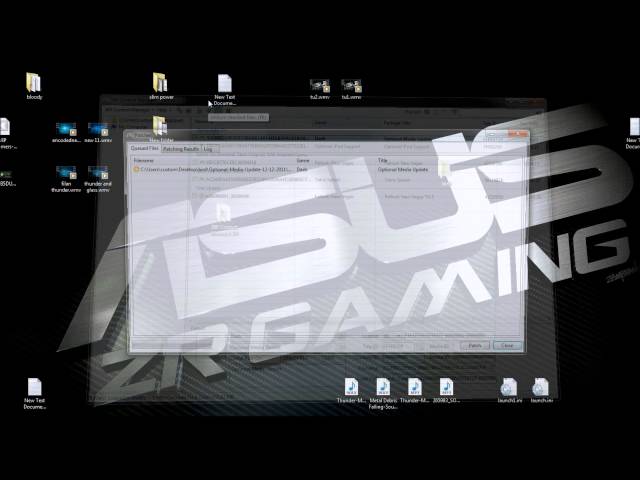
Task: Click the Title column header
Action: pyautogui.click(x=382, y=160)
